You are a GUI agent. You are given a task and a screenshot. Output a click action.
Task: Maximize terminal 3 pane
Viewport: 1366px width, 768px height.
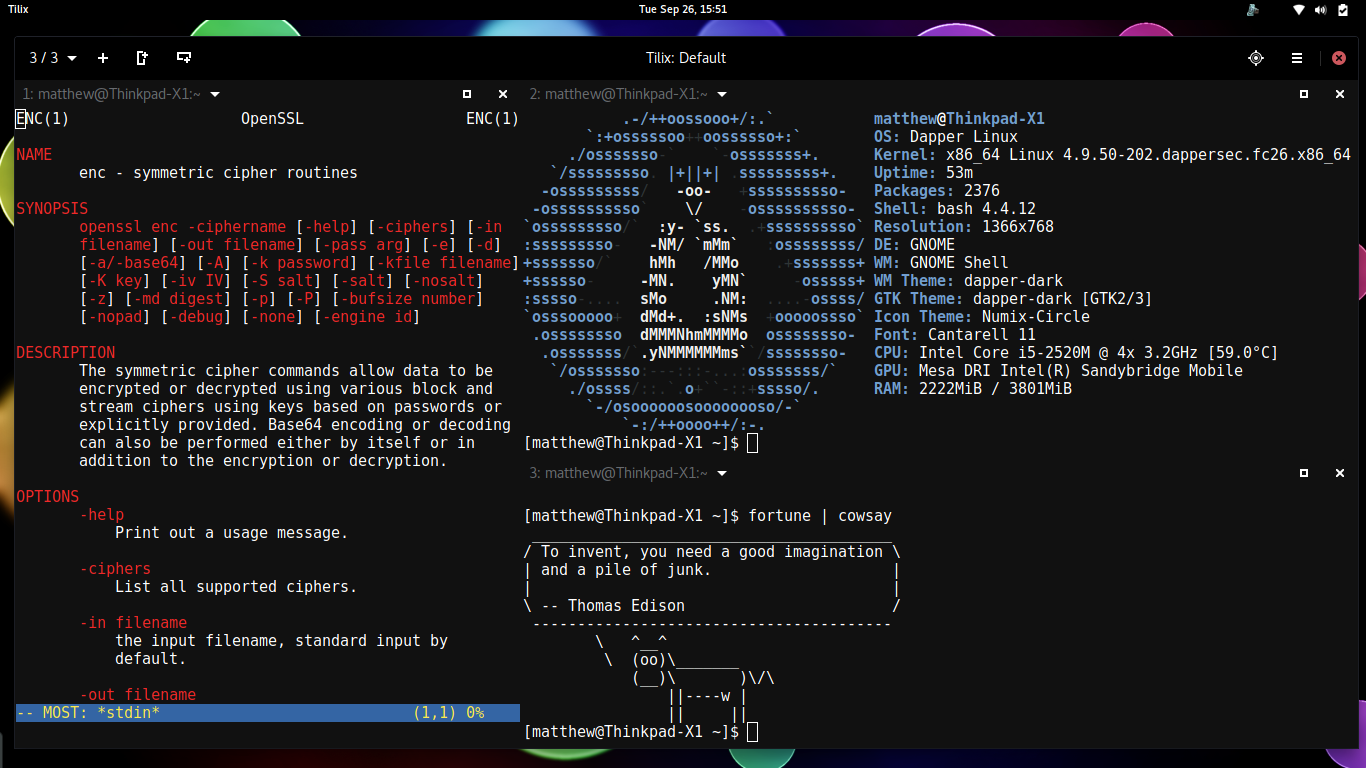coord(1304,473)
